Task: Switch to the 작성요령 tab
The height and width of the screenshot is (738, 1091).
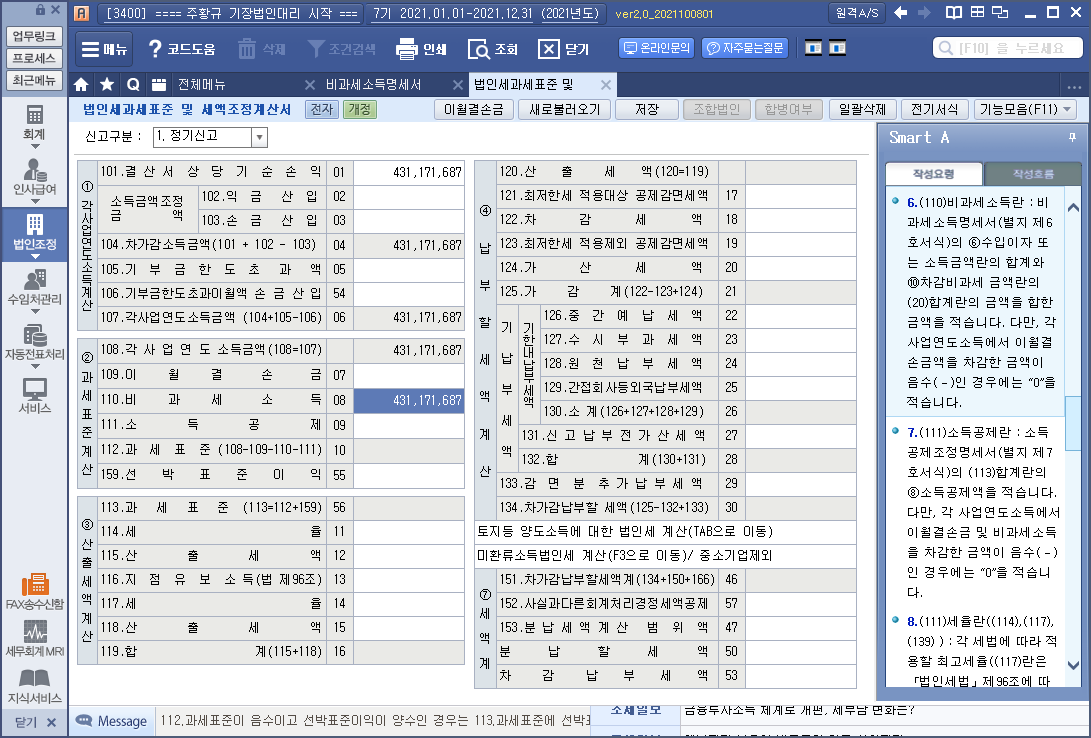Action: coord(933,174)
